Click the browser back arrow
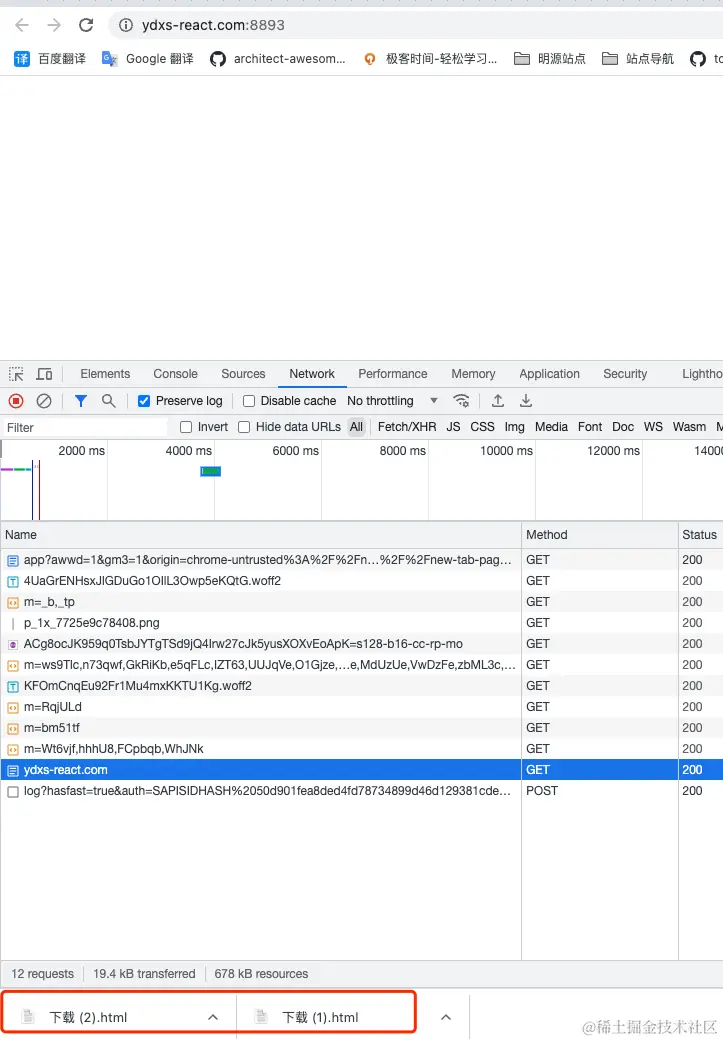Image resolution: width=723 pixels, height=1041 pixels. [x=22, y=25]
